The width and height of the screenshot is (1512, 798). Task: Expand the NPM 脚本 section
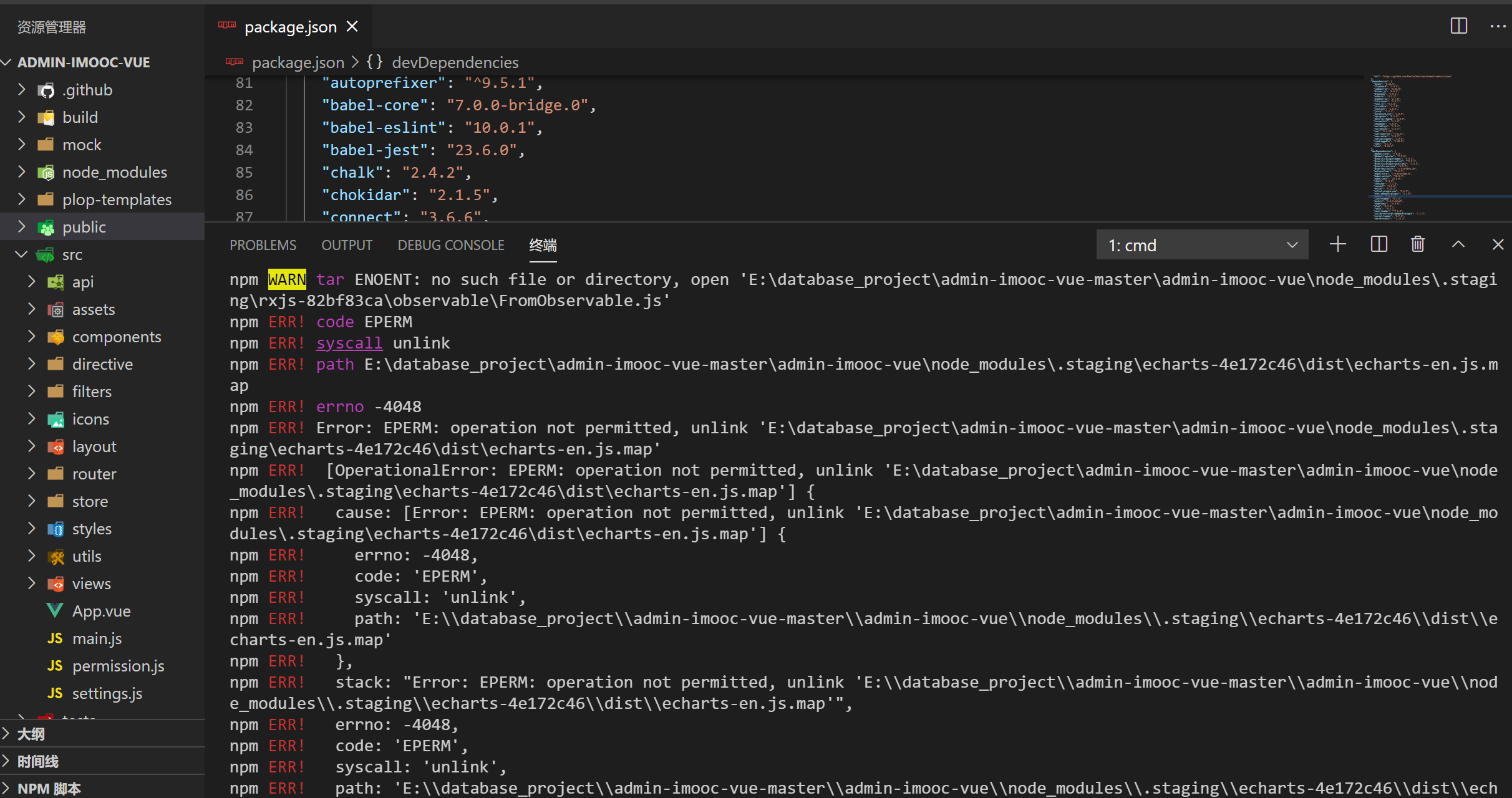coord(49,788)
